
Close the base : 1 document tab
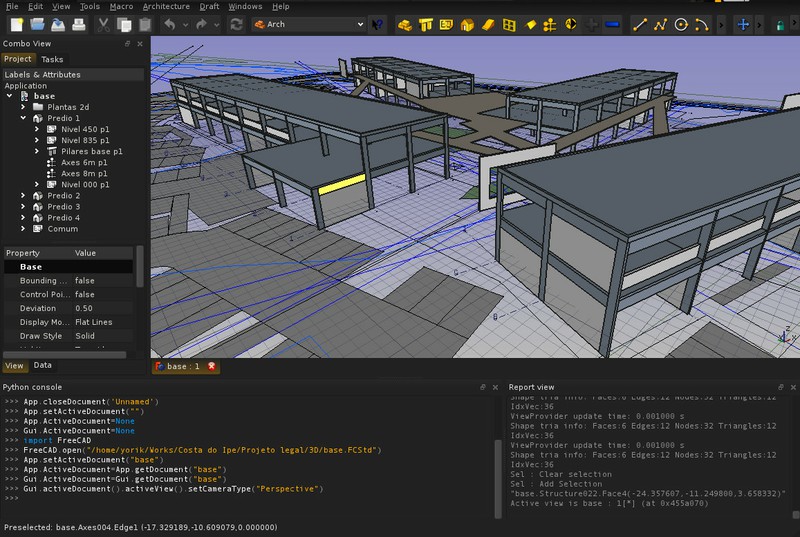pyautogui.click(x=211, y=367)
